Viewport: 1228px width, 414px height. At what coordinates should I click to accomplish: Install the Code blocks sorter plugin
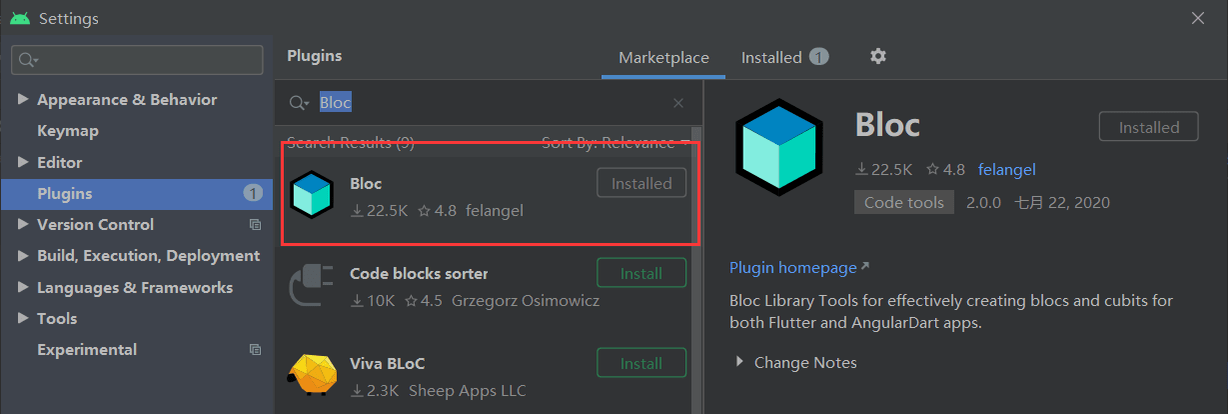click(641, 273)
